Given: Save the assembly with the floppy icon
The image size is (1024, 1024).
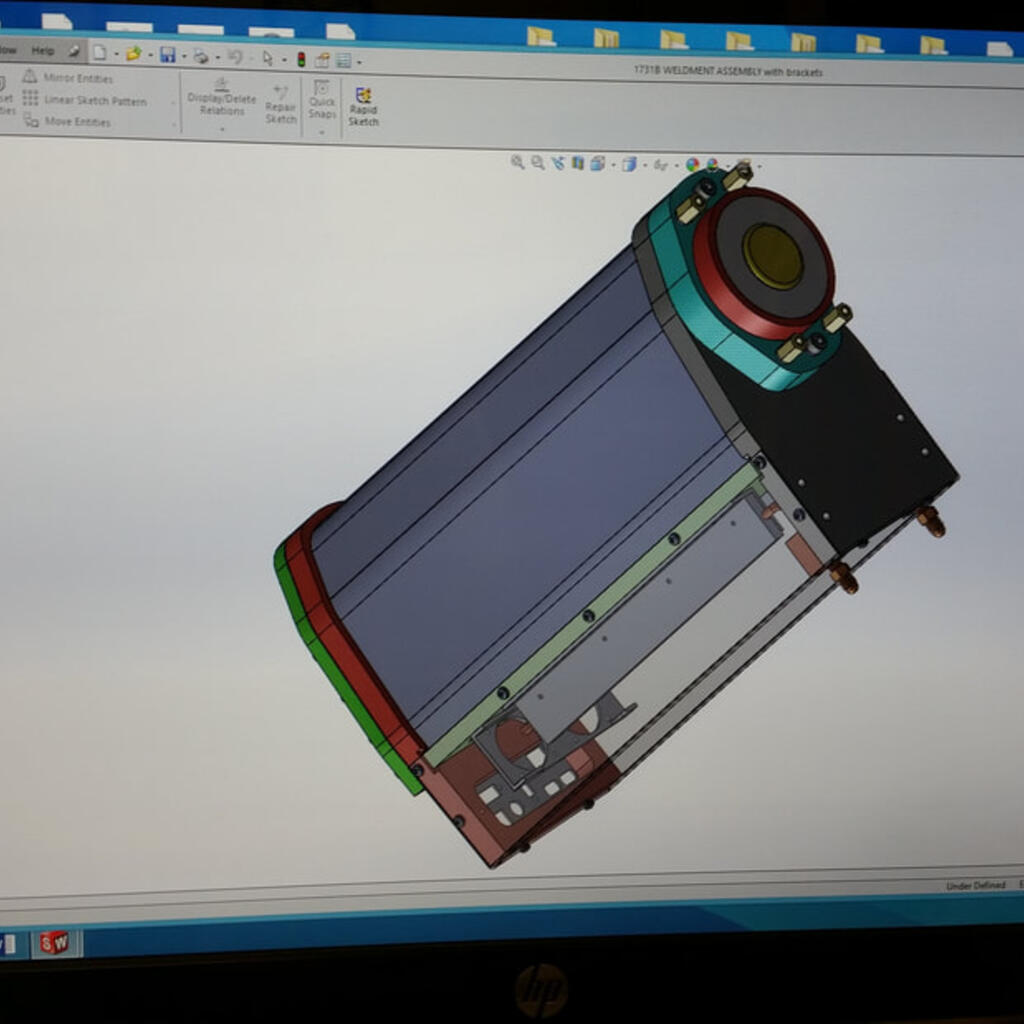Looking at the screenshot, I should [168, 55].
